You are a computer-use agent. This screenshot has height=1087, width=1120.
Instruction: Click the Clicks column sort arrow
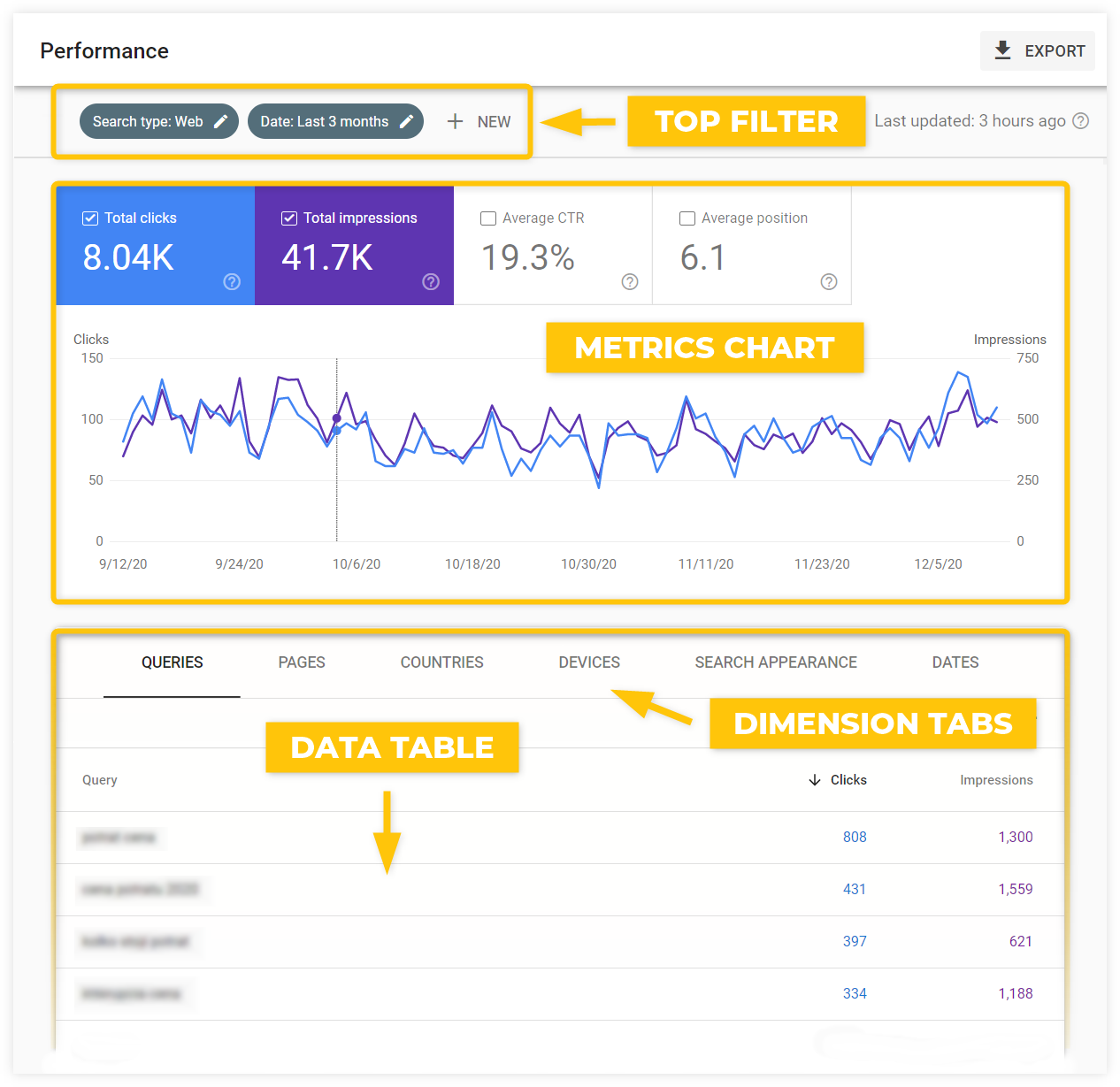coord(815,780)
